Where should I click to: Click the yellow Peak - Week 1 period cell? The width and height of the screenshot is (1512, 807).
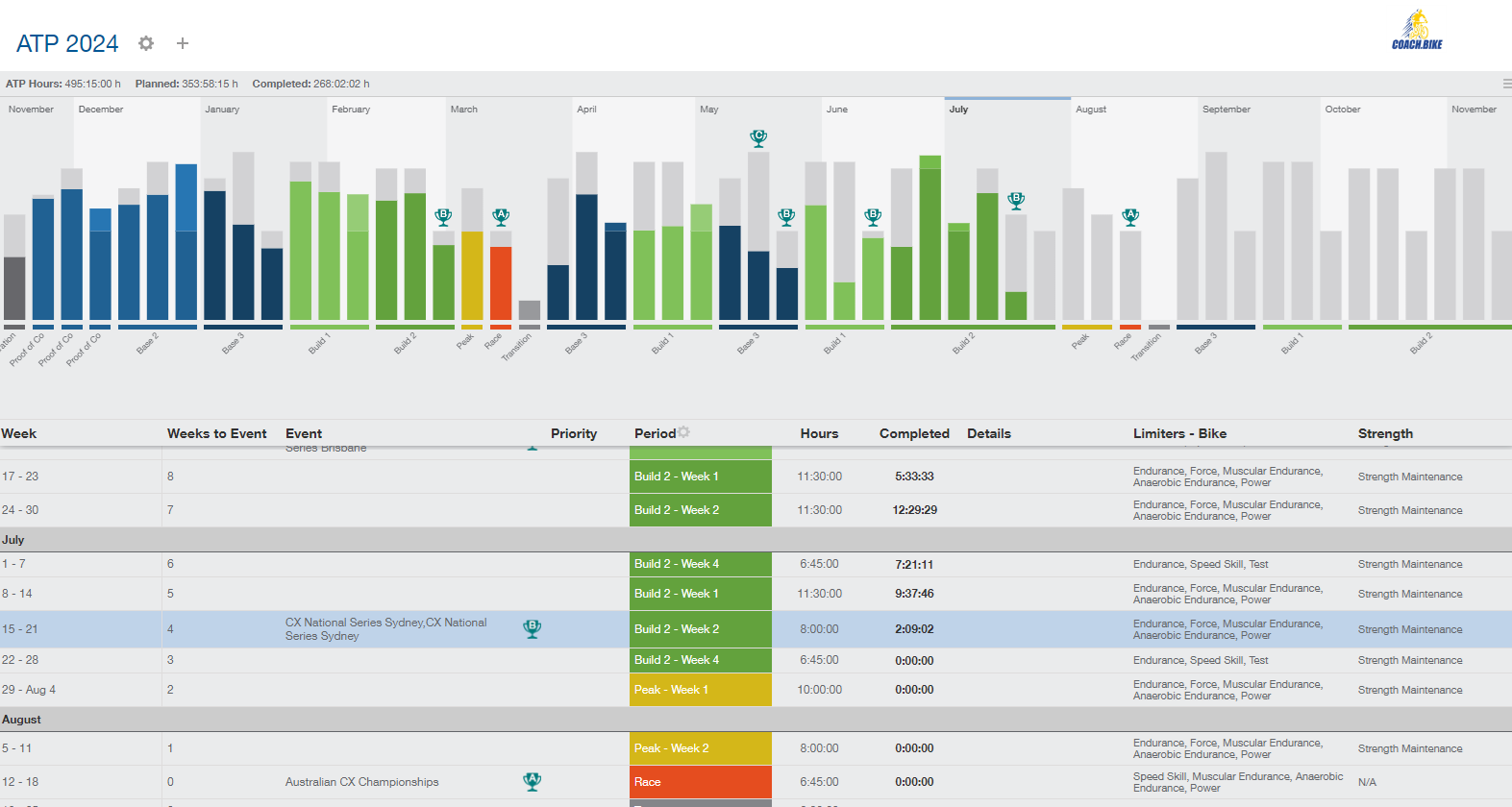coord(700,690)
